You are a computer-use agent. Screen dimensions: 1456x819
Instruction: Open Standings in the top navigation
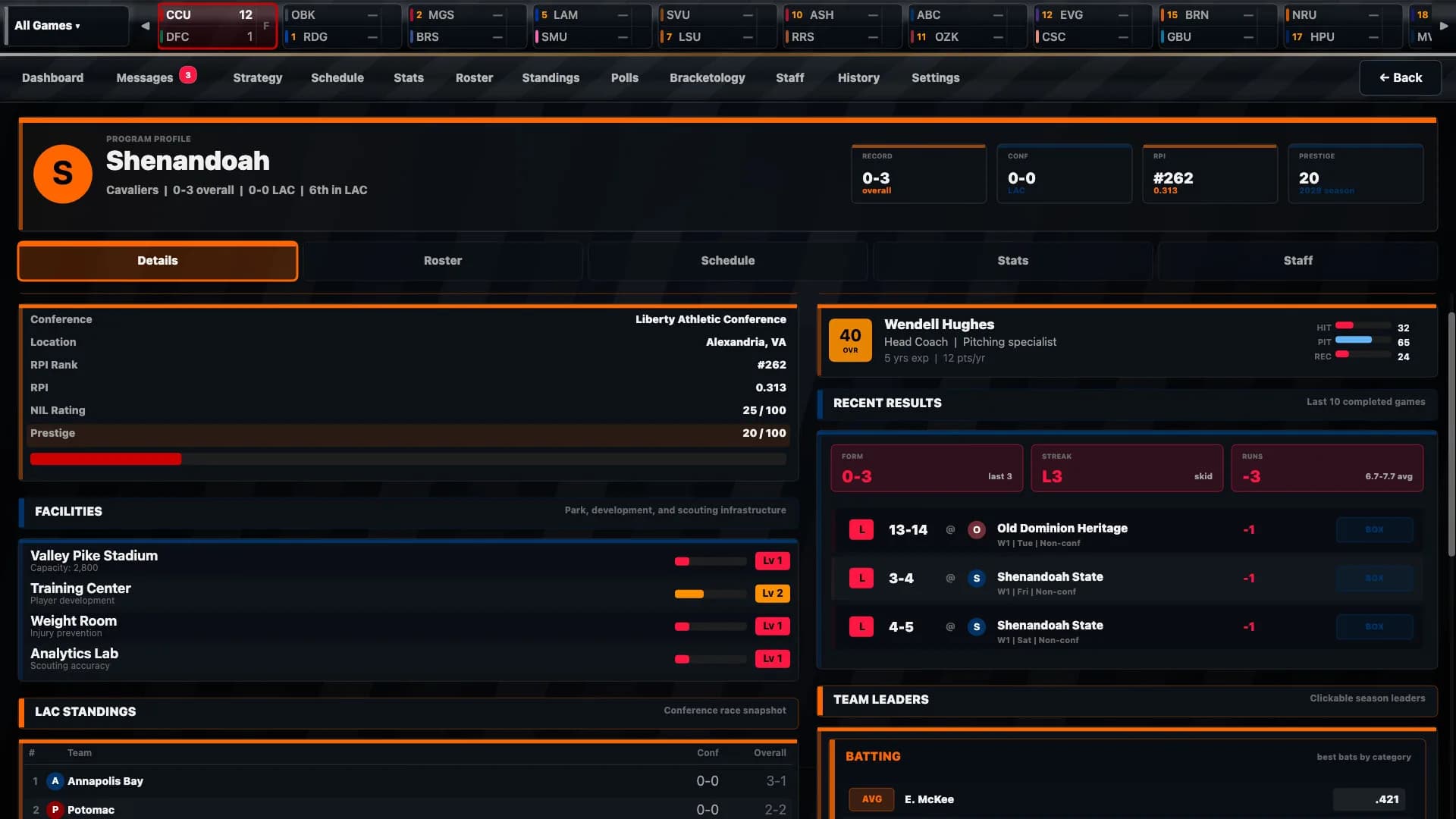pyautogui.click(x=551, y=77)
